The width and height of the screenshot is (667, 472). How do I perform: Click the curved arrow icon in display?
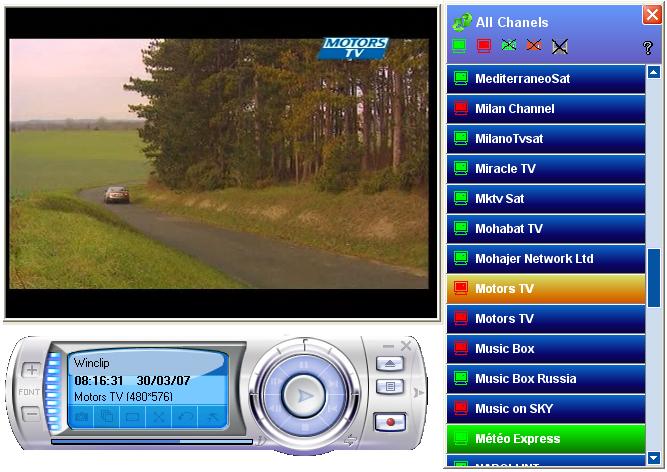[x=185, y=417]
